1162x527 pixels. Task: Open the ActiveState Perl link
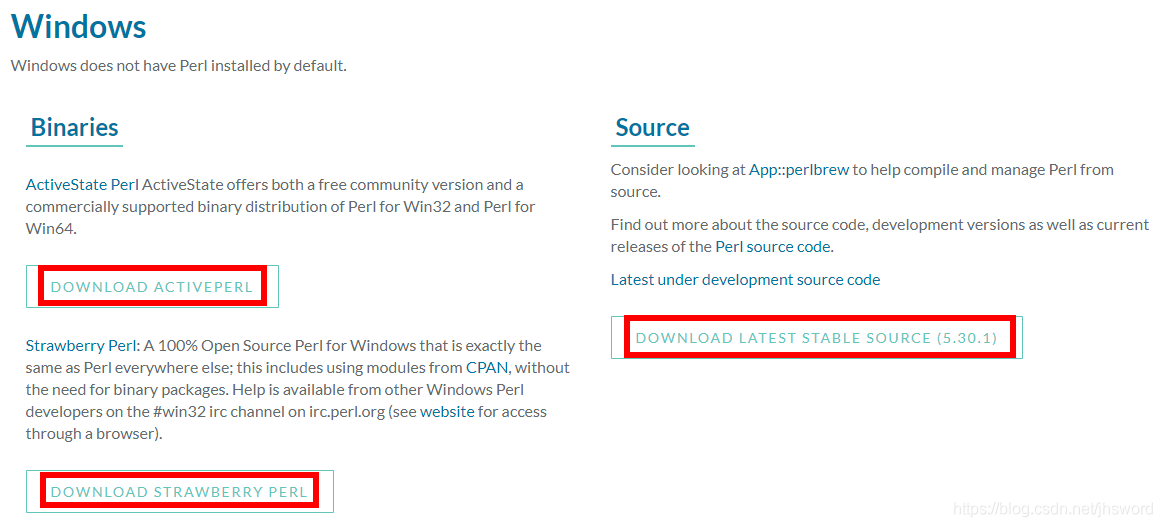[82, 184]
